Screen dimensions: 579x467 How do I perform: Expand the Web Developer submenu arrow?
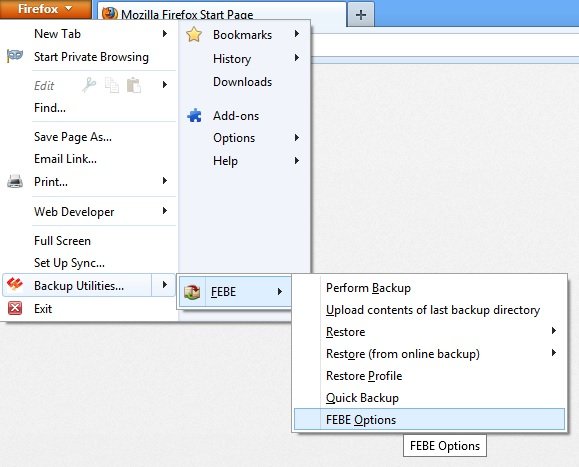165,211
